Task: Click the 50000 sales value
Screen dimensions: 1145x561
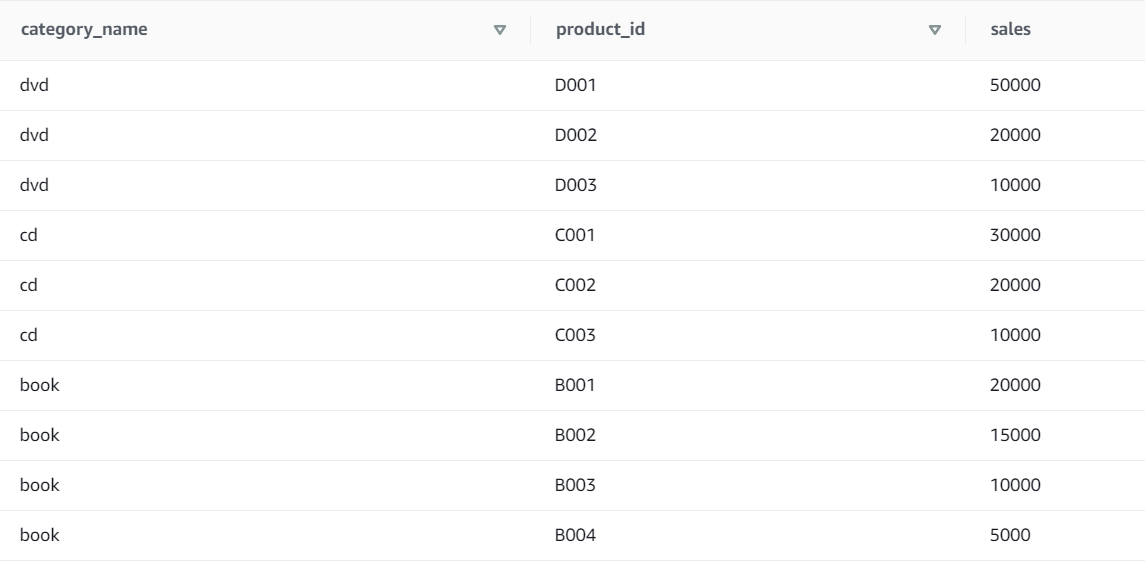Action: [1015, 86]
